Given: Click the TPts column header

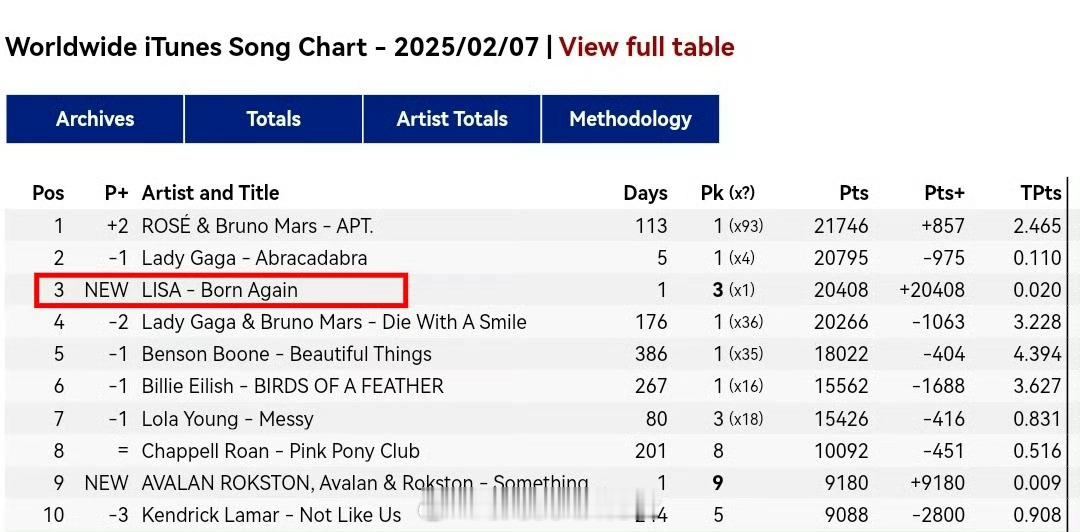Looking at the screenshot, I should (1041, 194).
